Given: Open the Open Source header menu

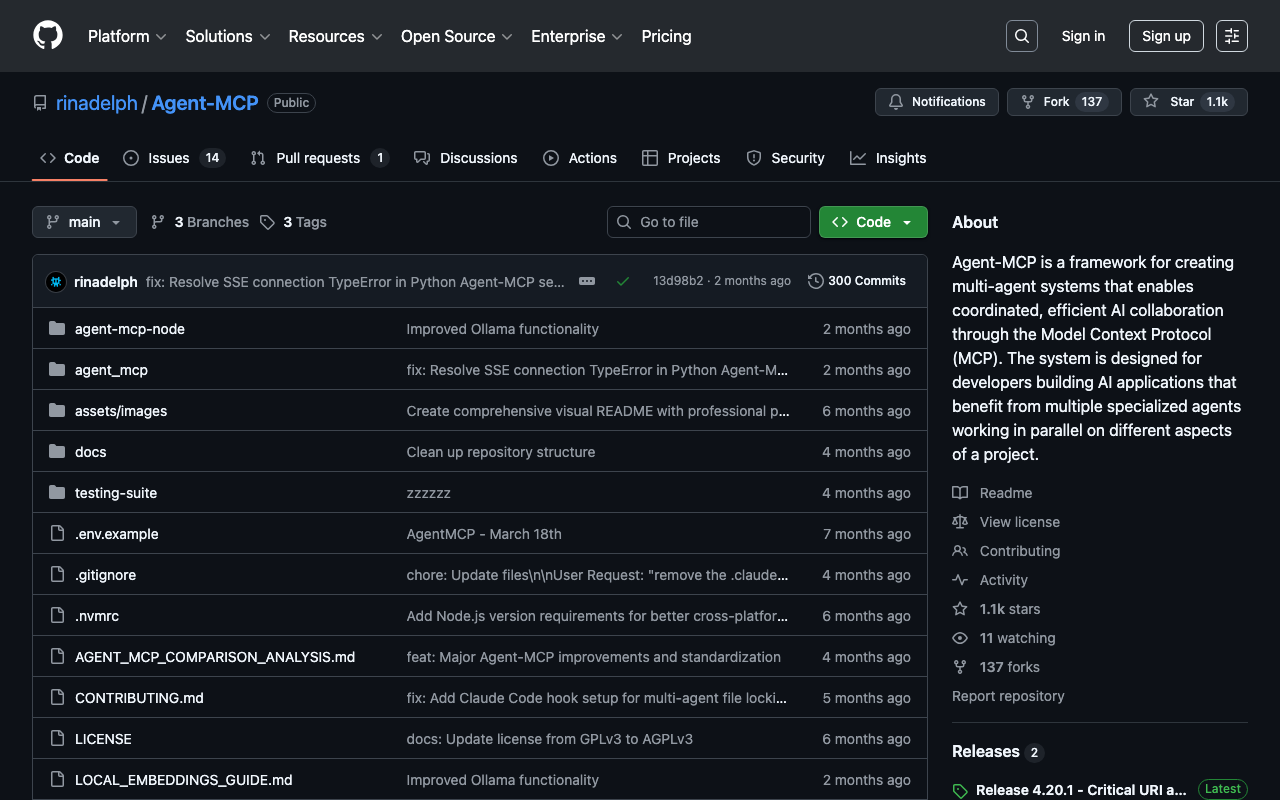Looking at the screenshot, I should click(456, 36).
